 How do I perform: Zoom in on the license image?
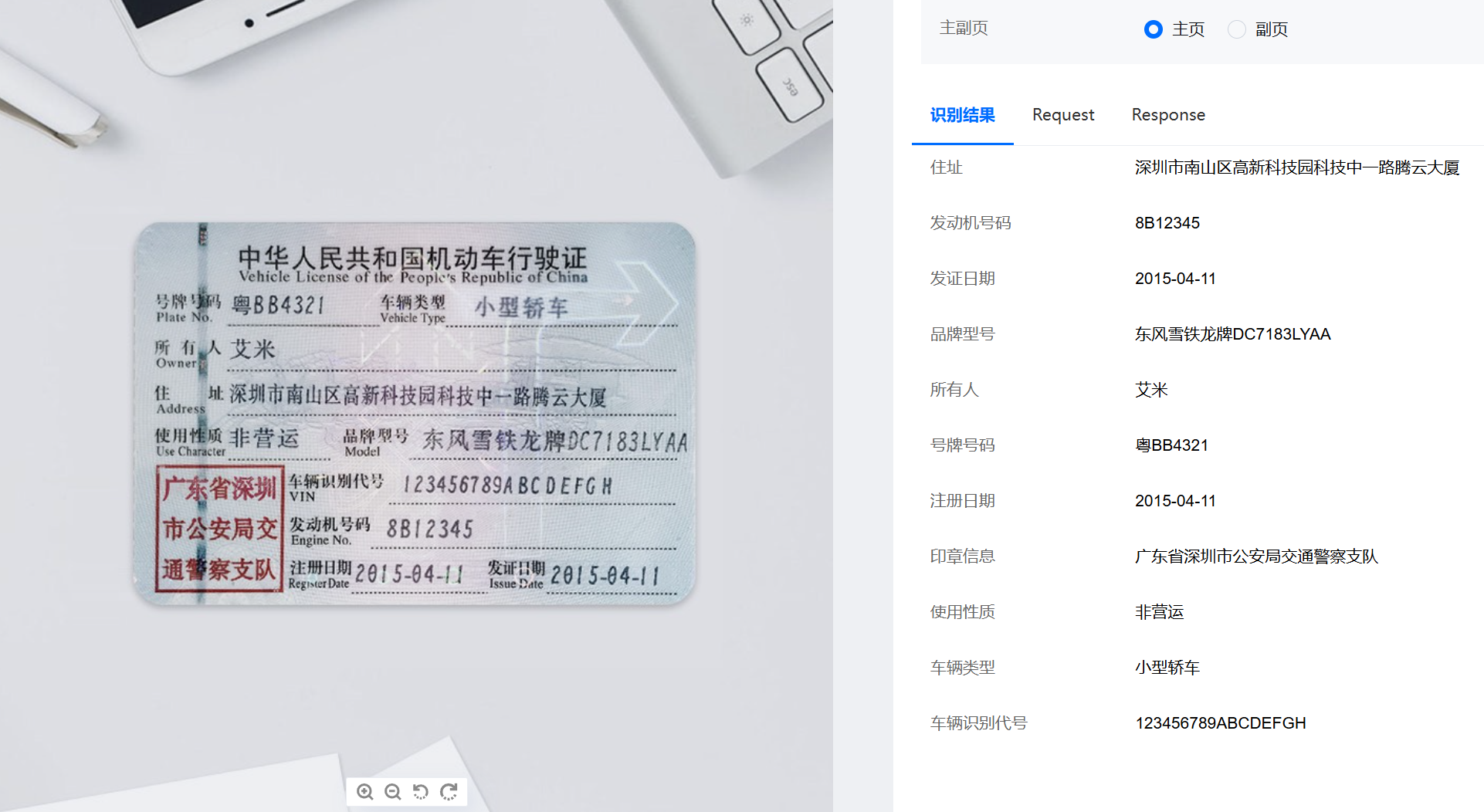[365, 792]
